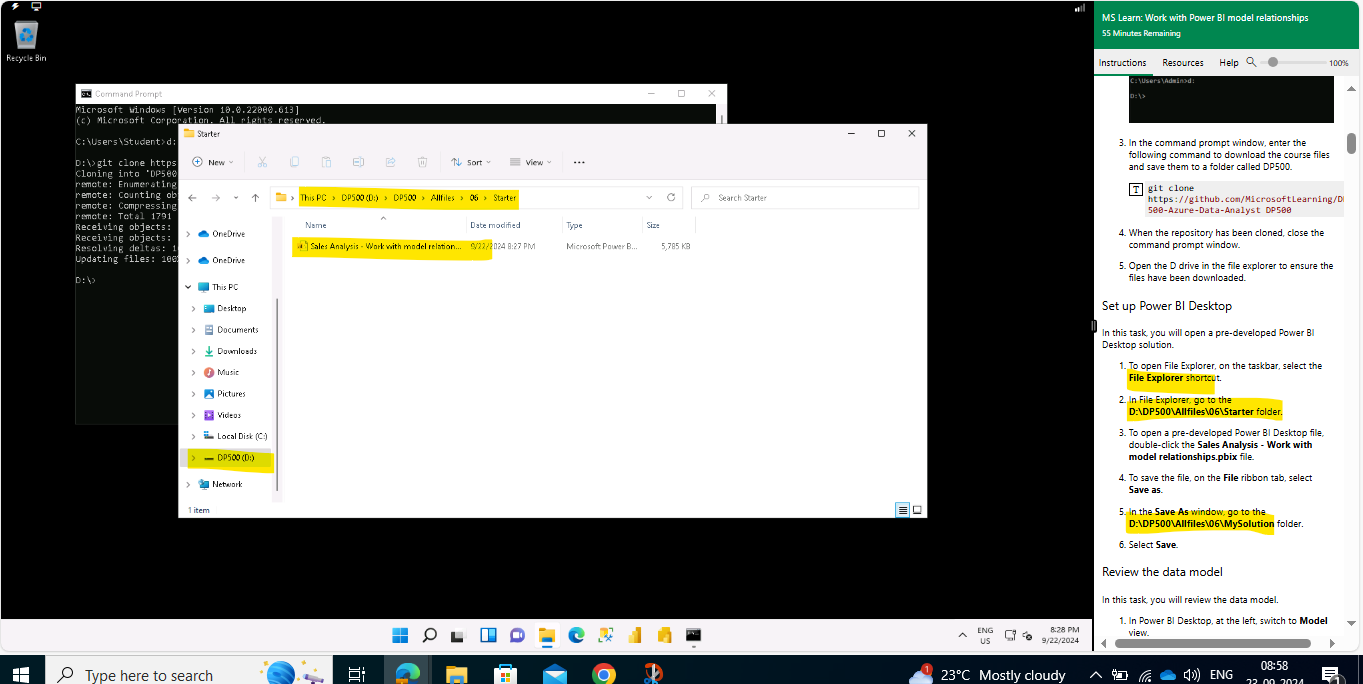
Task: Open Google Chrome on the host taskbar
Action: coord(603,674)
